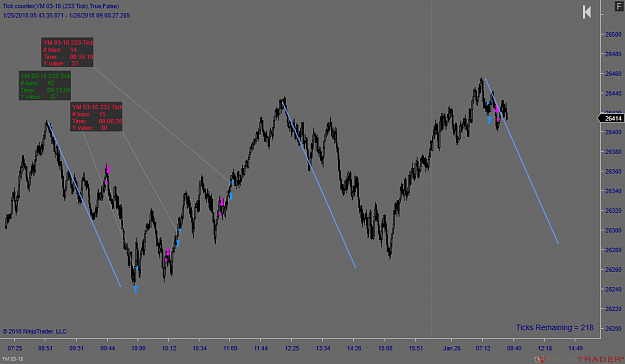Viewport: 625px width, 364px height.
Task: Click the 15:08 time axis label
Action: tap(385, 348)
